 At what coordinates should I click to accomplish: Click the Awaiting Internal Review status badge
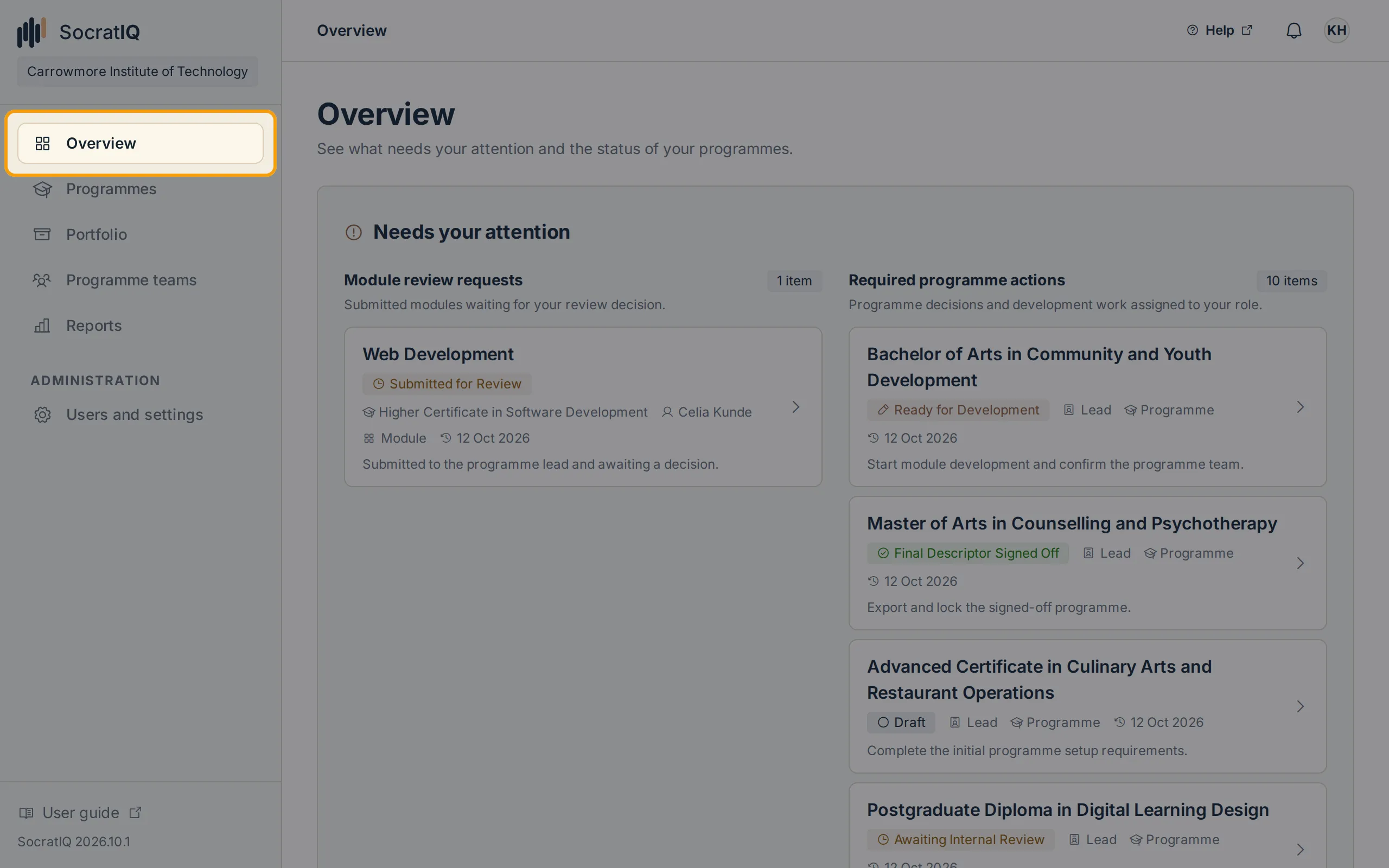tap(960, 840)
